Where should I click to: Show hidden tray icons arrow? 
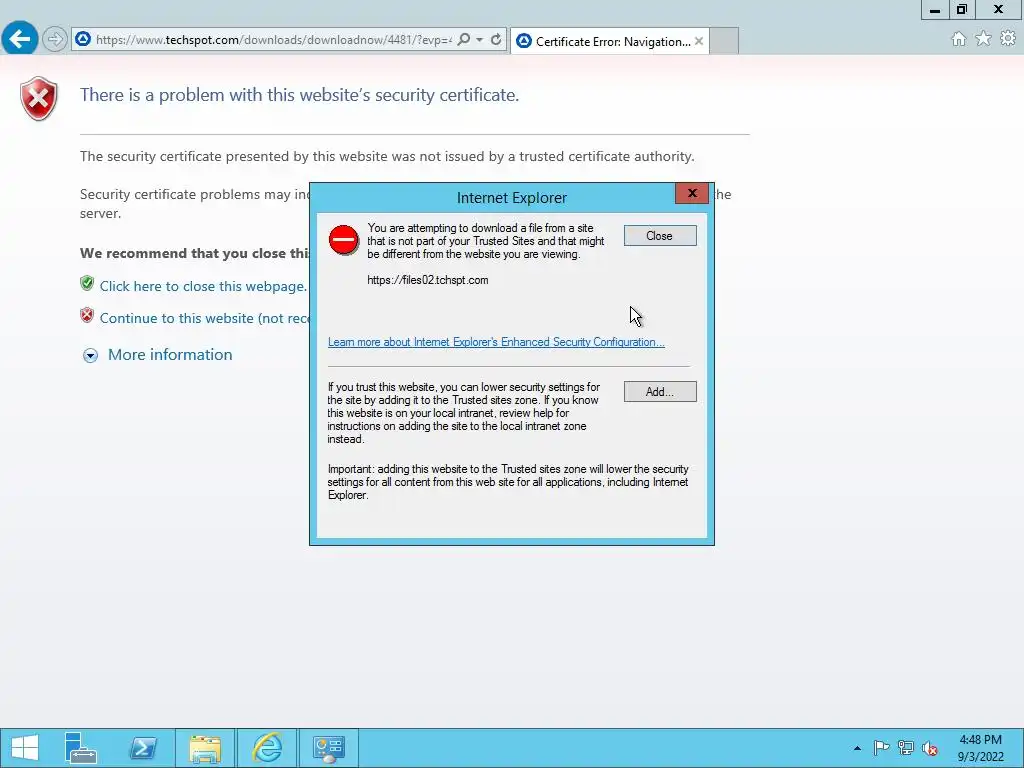[857, 748]
